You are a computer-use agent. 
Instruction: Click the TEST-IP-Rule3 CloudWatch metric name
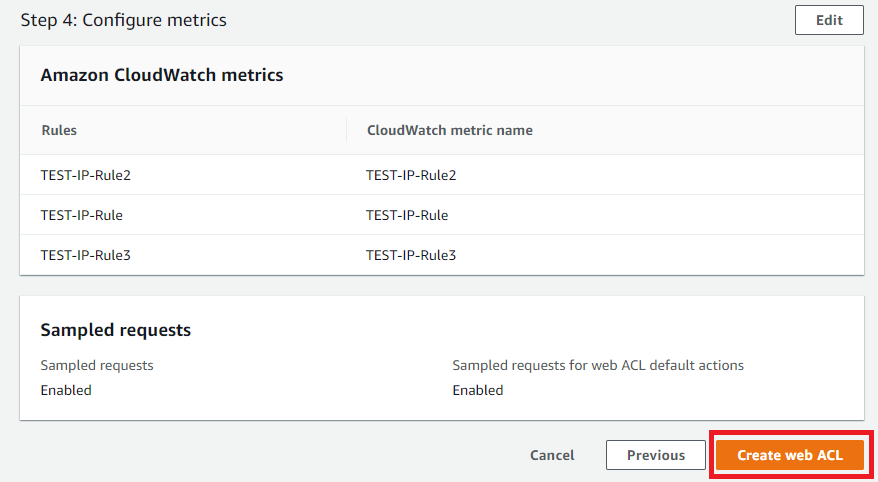(x=411, y=255)
